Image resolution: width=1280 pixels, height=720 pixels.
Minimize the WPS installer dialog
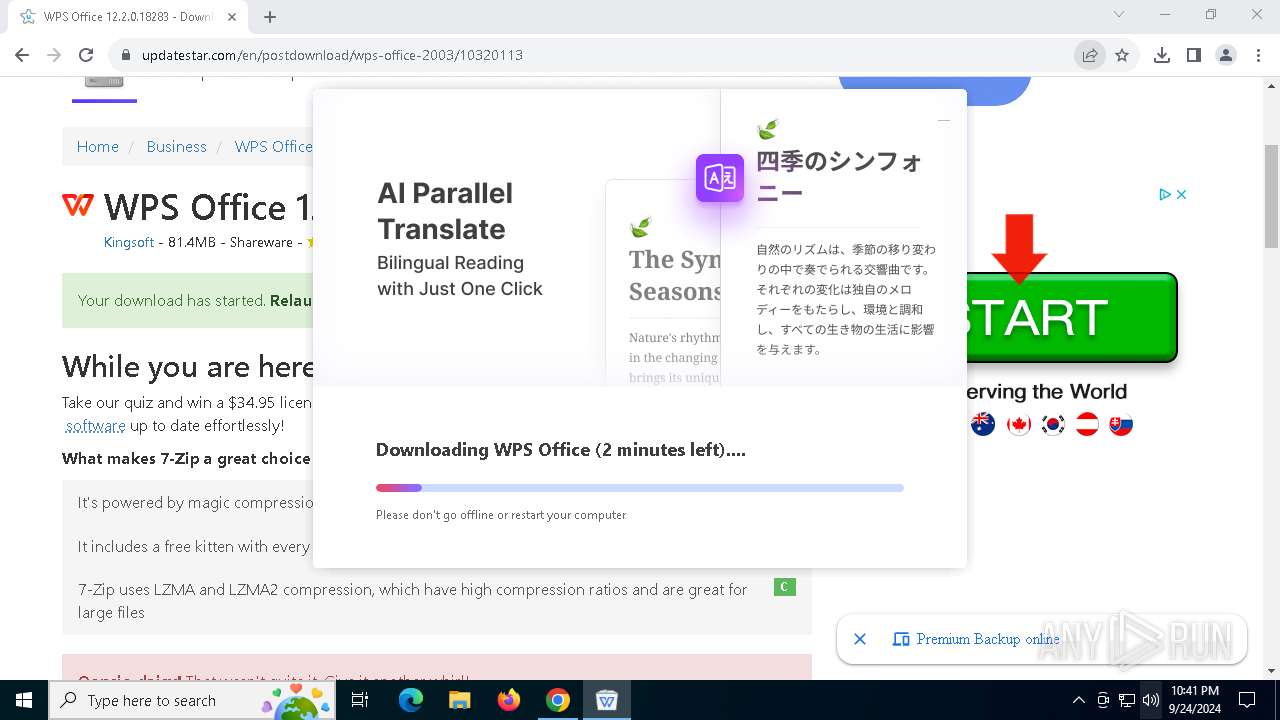pyautogui.click(x=943, y=120)
